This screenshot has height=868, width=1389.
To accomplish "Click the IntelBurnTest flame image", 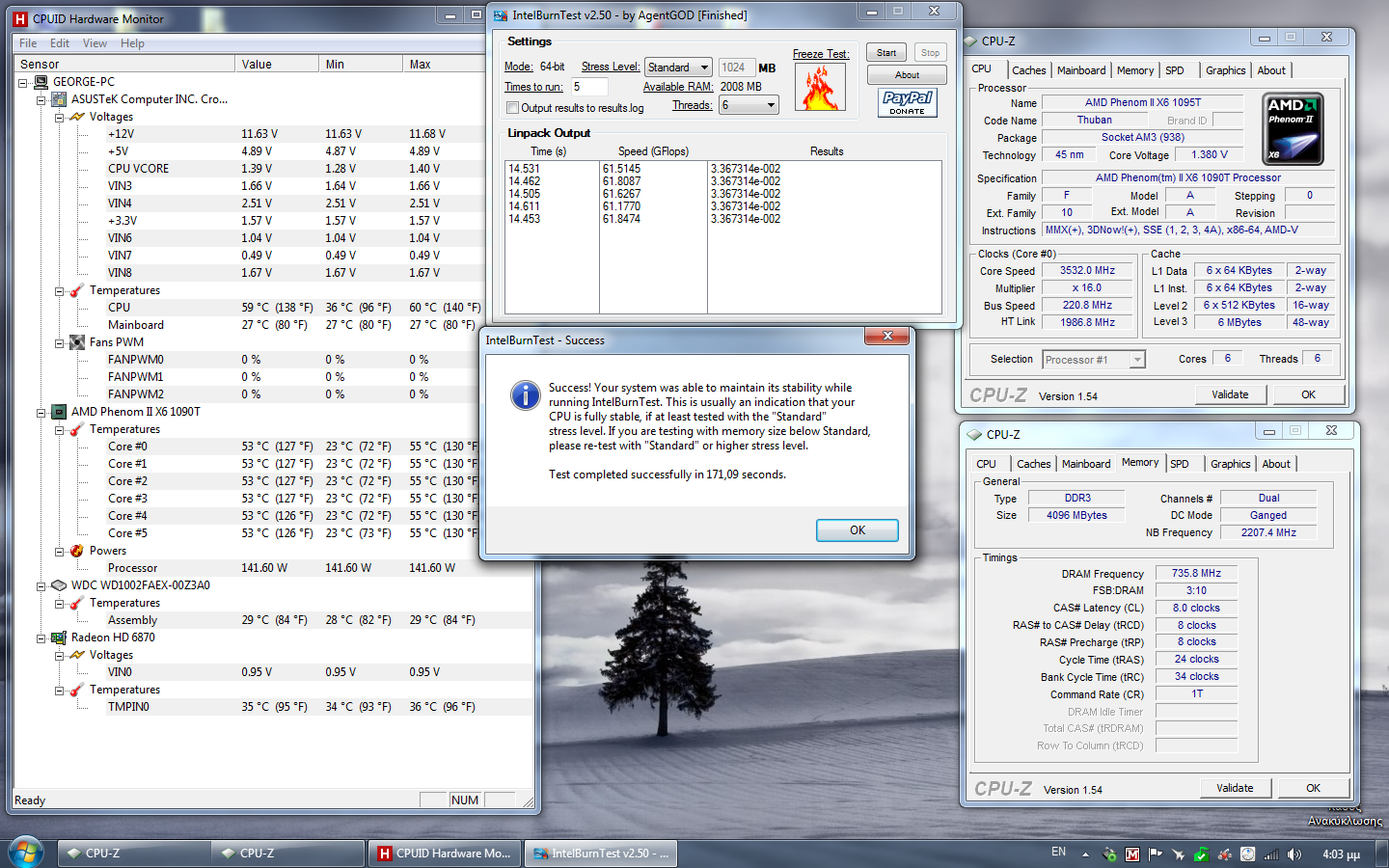I will click(820, 87).
